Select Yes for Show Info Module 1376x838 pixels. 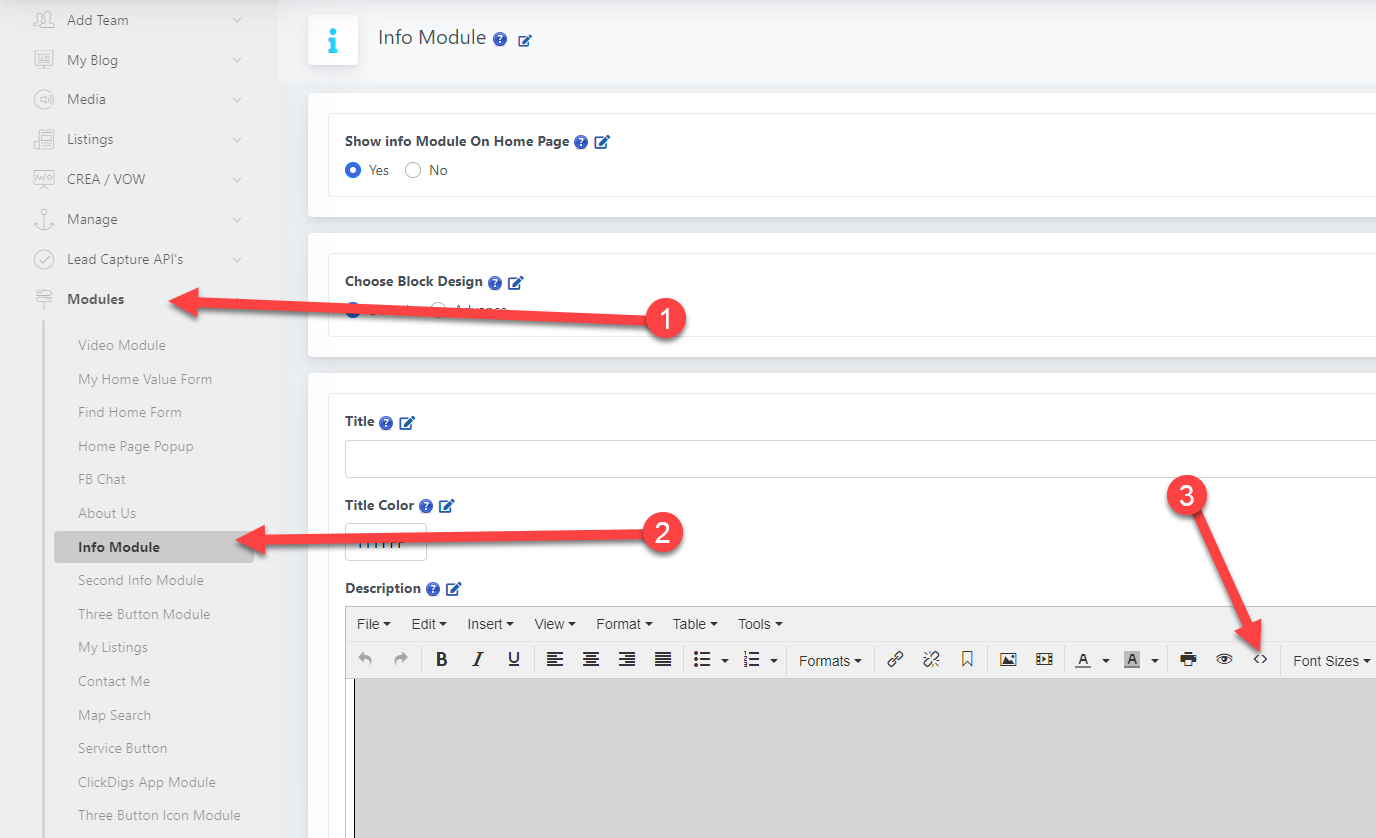coord(353,171)
